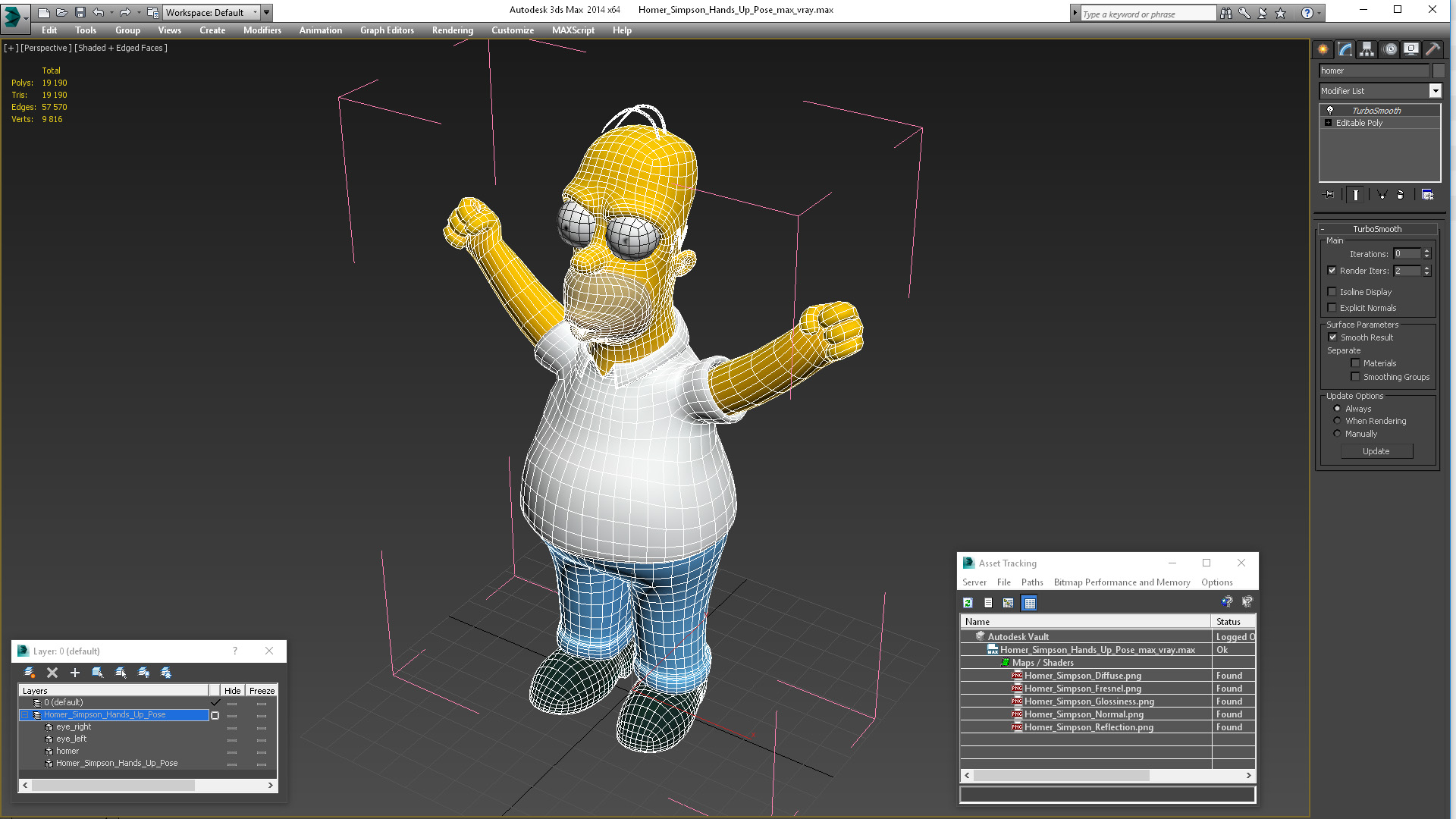Collapse Homer_Simpson_Hands_Up_Pose layer tree
The image size is (1456, 819).
[24, 715]
